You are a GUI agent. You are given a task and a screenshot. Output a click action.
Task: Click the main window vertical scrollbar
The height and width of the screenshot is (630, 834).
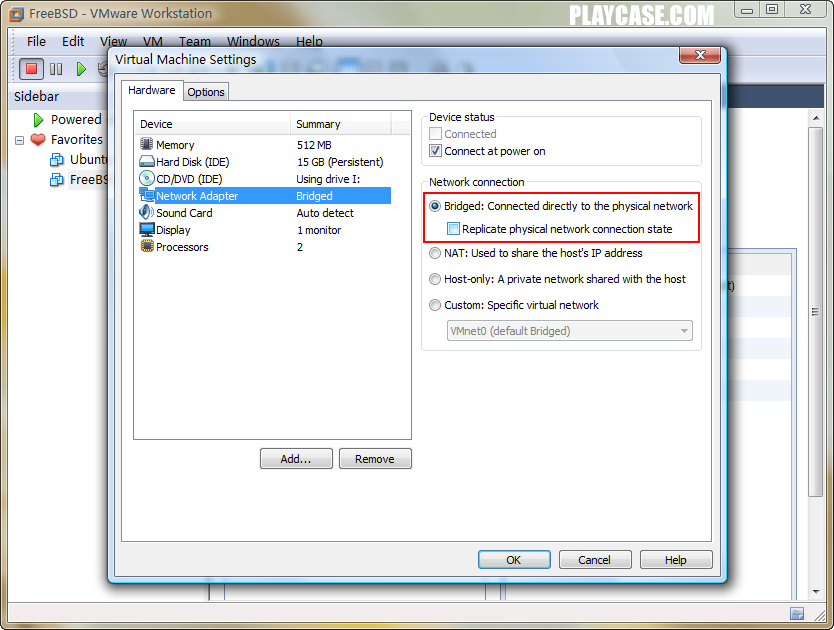[x=815, y=312]
